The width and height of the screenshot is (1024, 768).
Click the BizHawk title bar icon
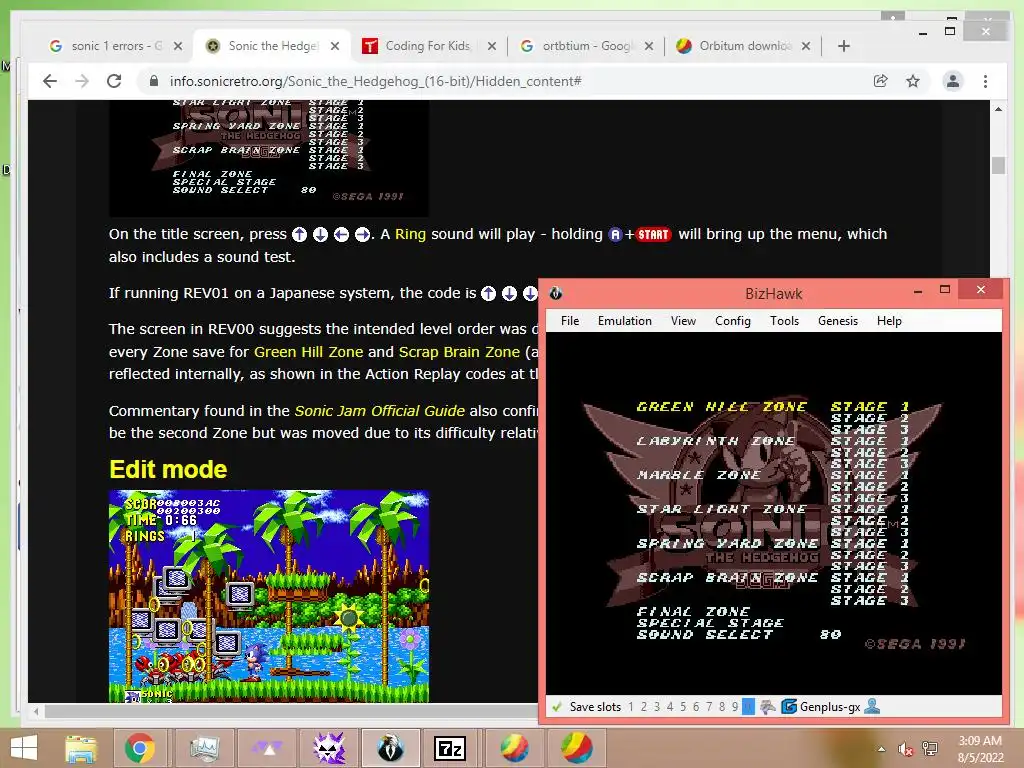tap(556, 293)
